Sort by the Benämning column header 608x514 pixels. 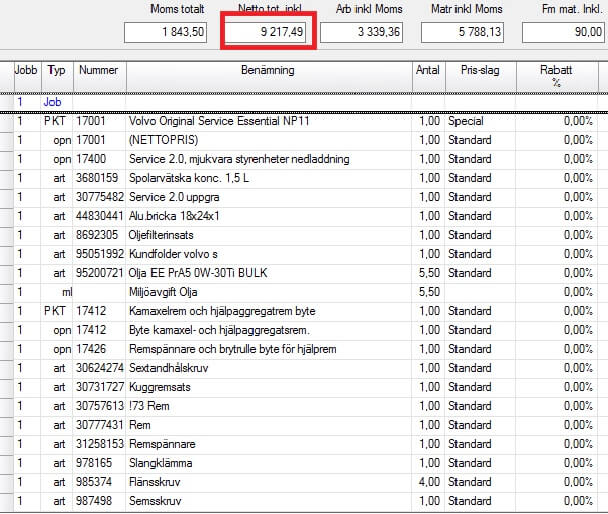(268, 72)
